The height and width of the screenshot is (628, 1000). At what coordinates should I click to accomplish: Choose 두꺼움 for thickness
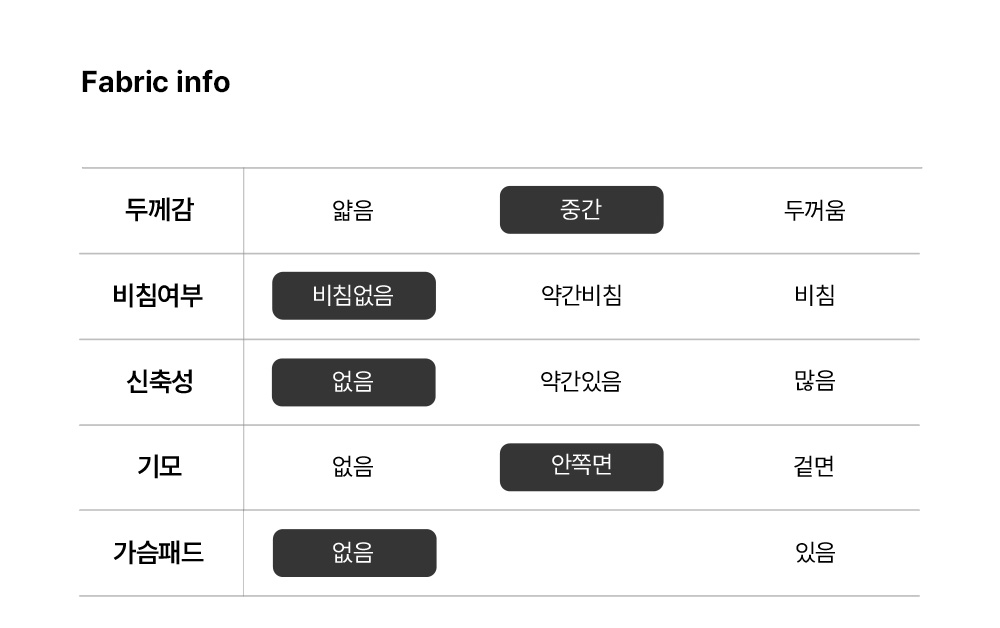(x=814, y=210)
